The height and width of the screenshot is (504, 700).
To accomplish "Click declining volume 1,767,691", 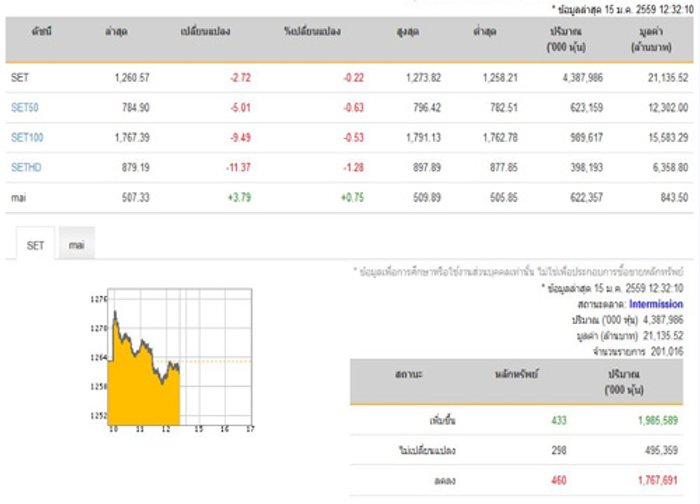I will (x=658, y=480).
